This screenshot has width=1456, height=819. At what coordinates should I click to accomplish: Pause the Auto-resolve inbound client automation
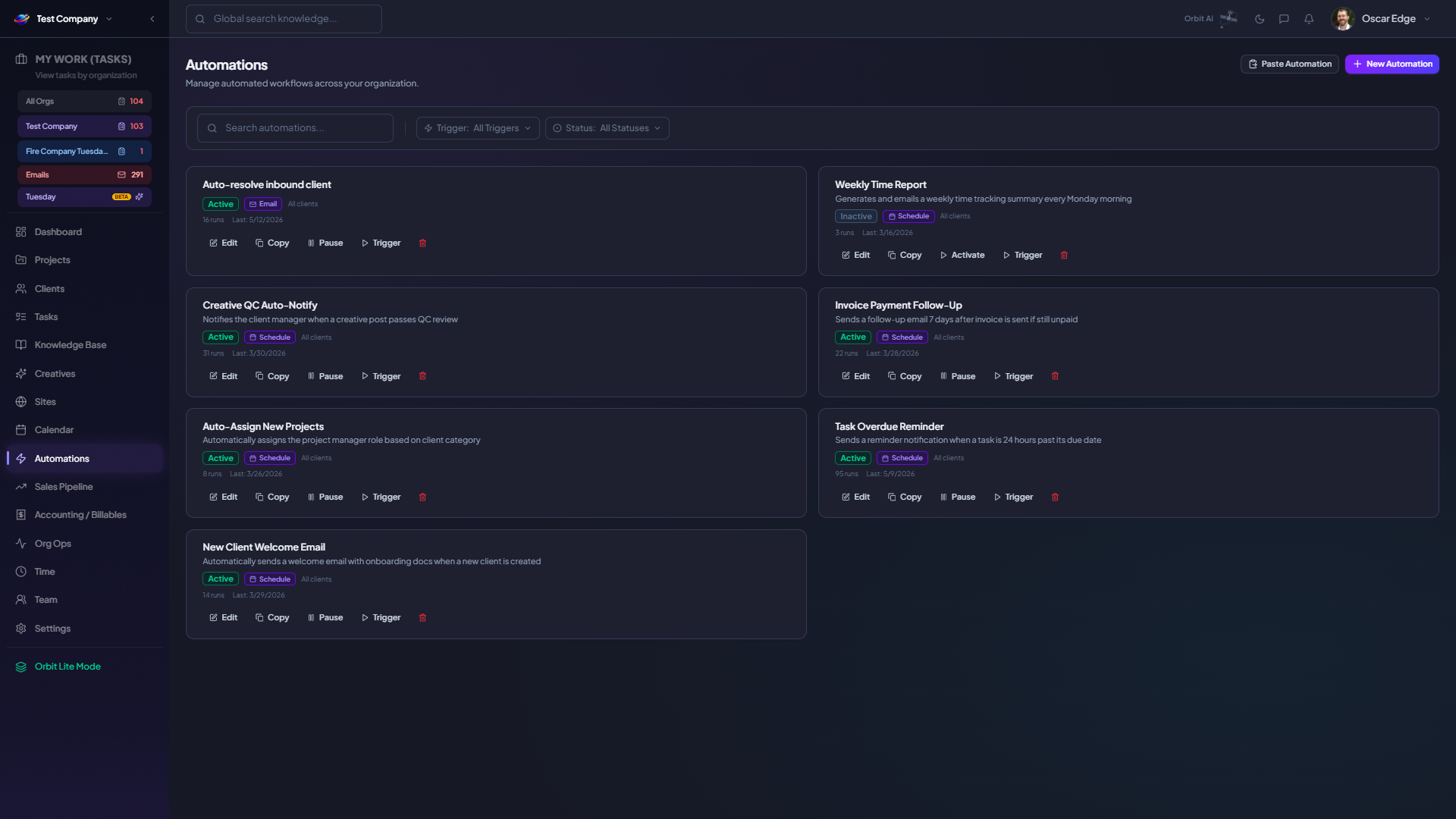[x=325, y=243]
